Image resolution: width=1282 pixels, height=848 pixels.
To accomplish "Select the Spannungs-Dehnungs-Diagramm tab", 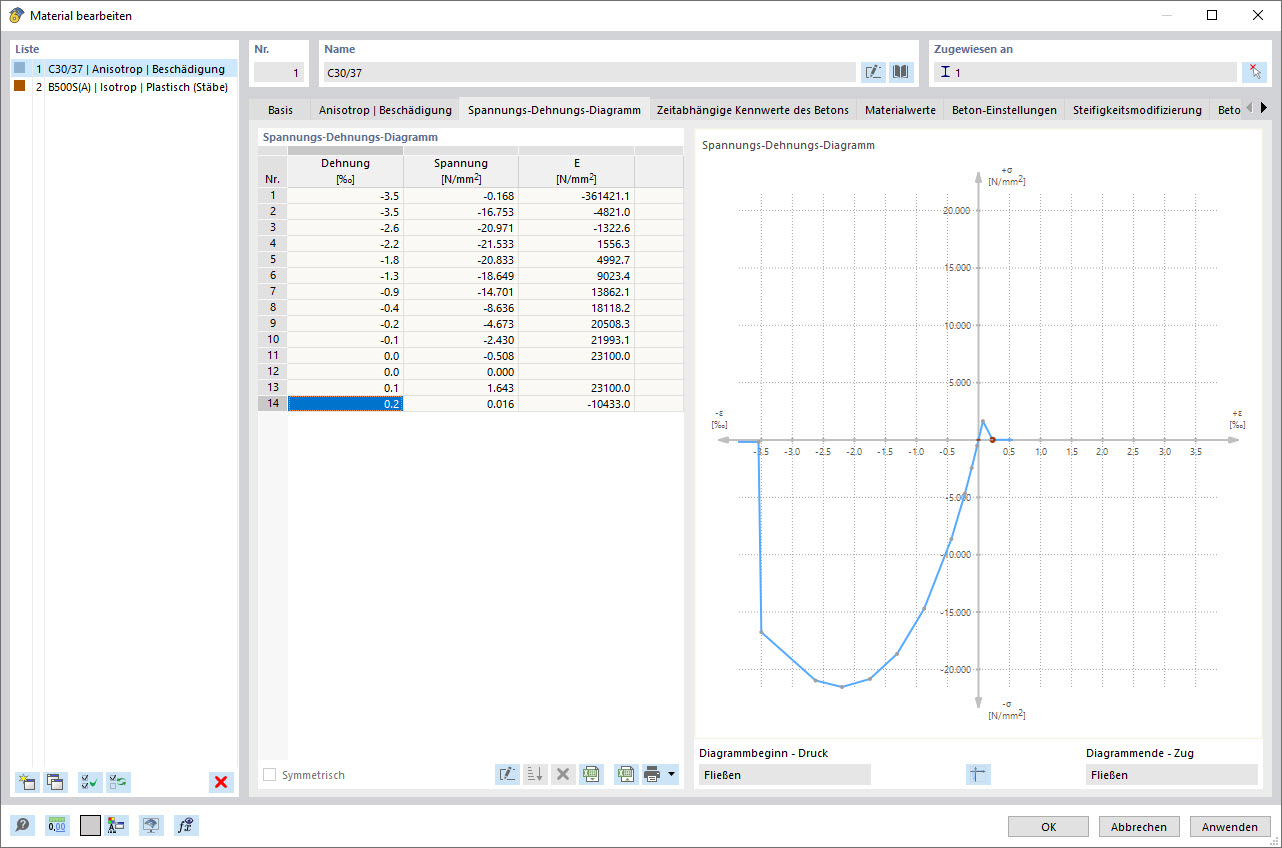I will click(x=554, y=110).
